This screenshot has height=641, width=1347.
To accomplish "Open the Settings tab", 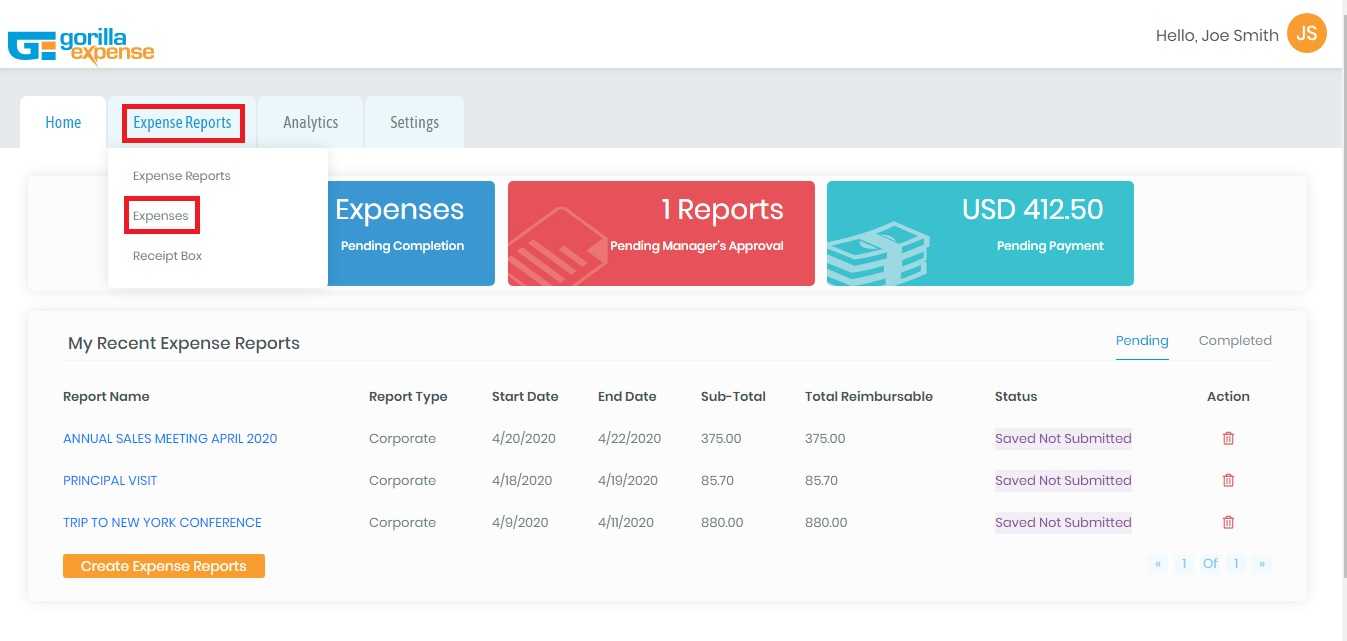I will pyautogui.click(x=414, y=122).
